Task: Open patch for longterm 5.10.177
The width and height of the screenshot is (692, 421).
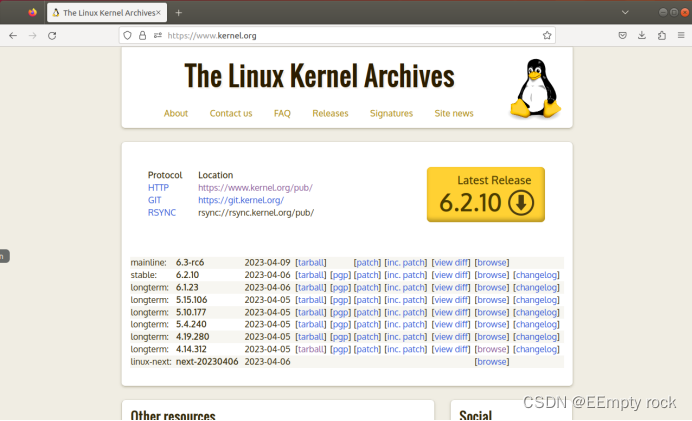Action: pos(367,312)
